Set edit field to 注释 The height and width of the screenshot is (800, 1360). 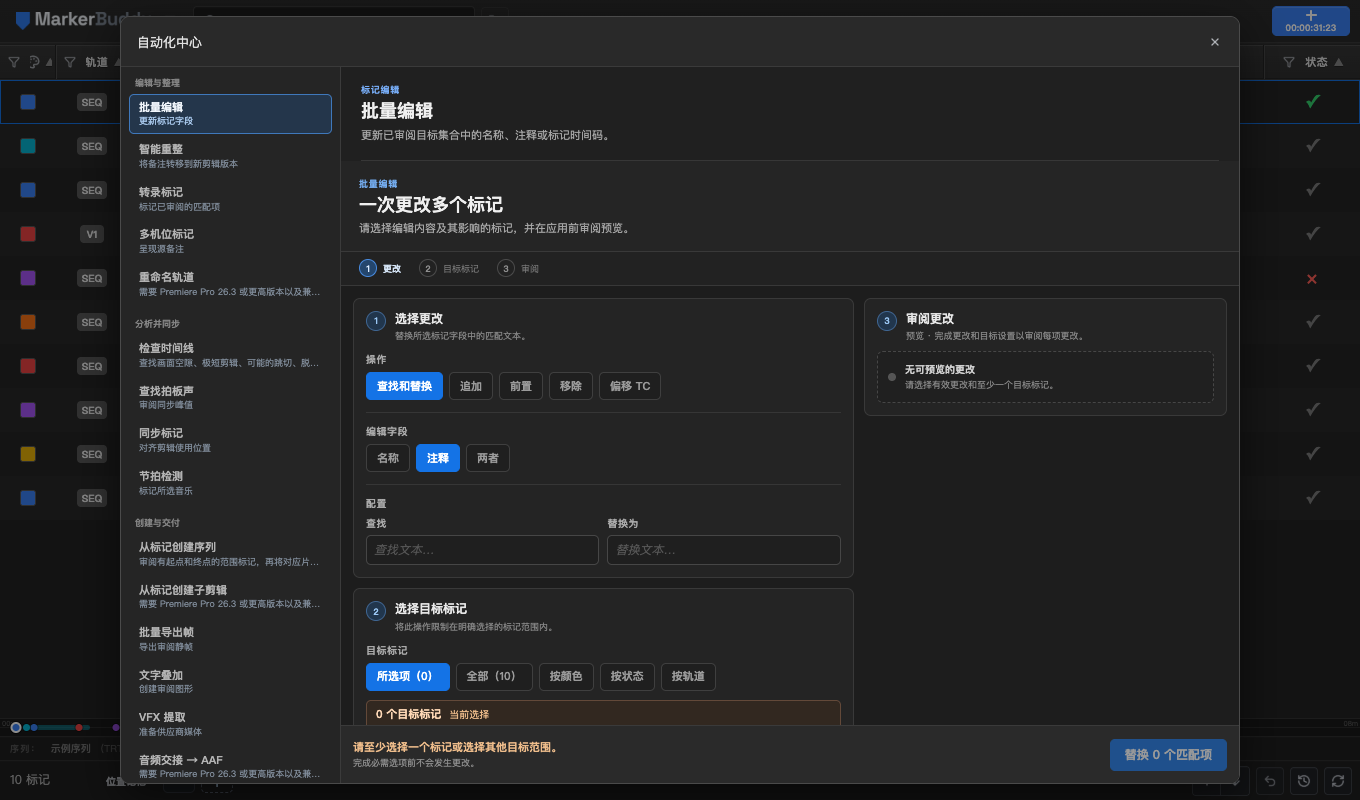click(438, 458)
